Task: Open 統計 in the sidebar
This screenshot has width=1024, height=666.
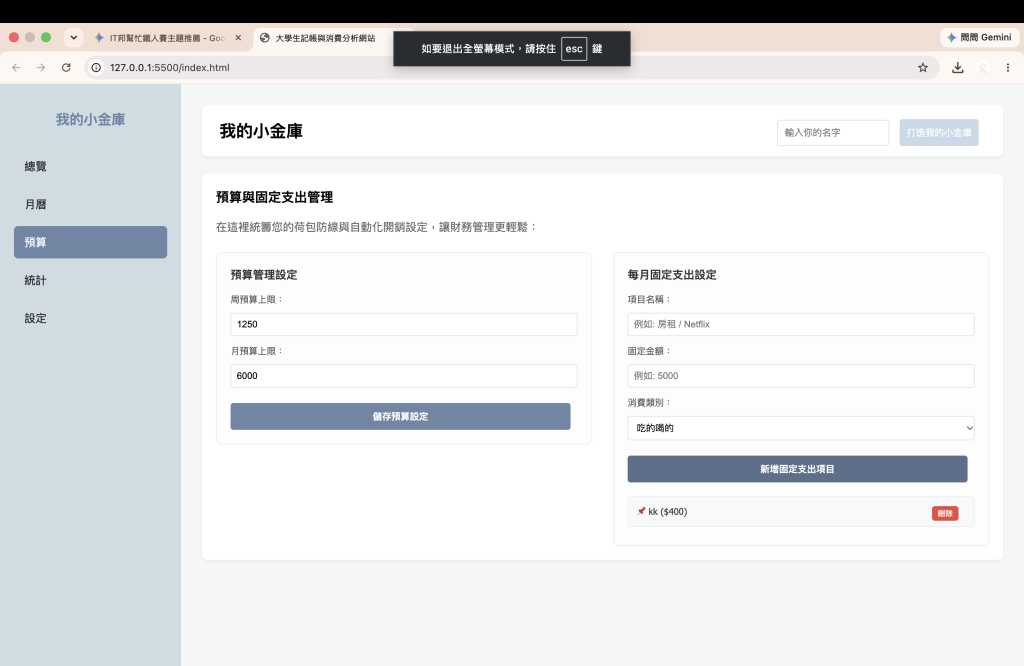Action: coord(90,280)
